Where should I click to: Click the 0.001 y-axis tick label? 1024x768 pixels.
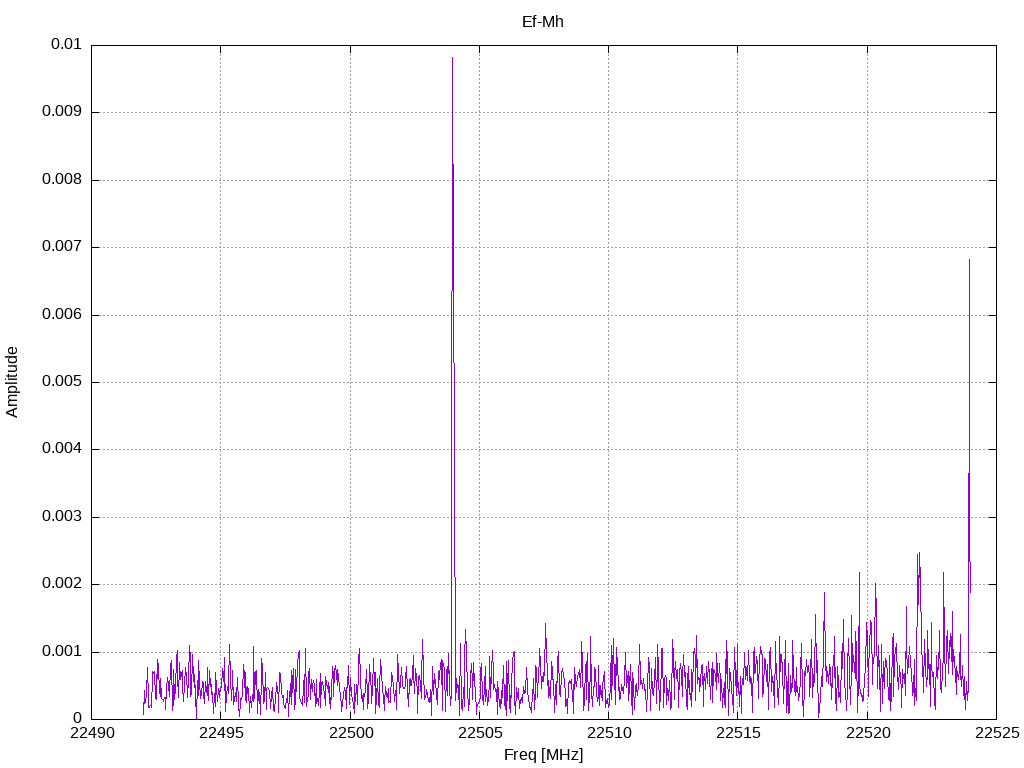(61, 652)
